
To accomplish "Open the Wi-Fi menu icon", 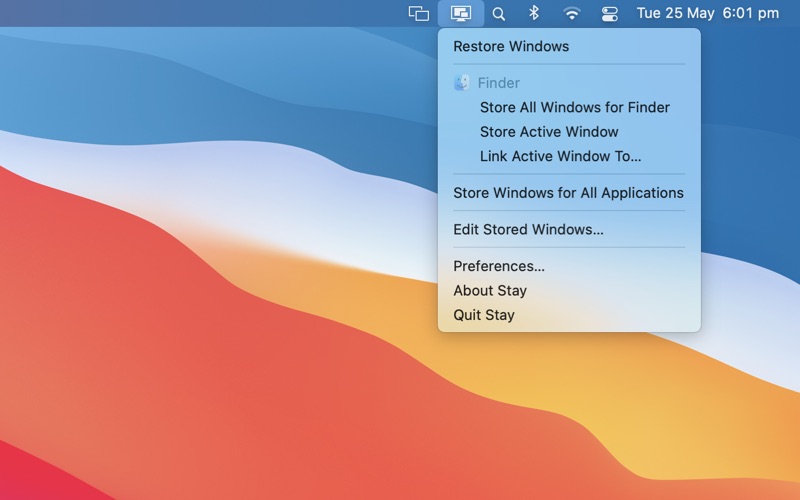I will tap(572, 13).
